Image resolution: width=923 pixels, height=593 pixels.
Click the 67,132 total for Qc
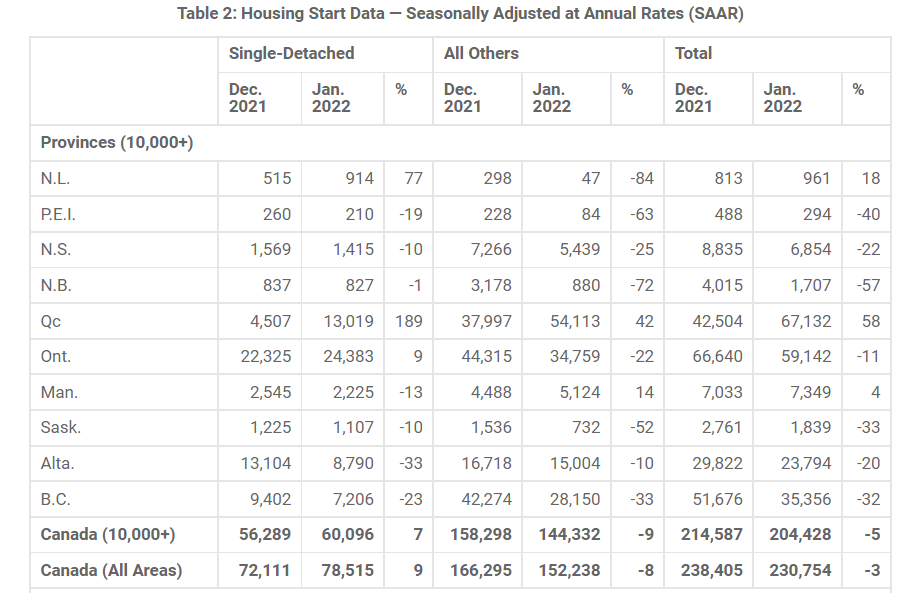coord(796,321)
